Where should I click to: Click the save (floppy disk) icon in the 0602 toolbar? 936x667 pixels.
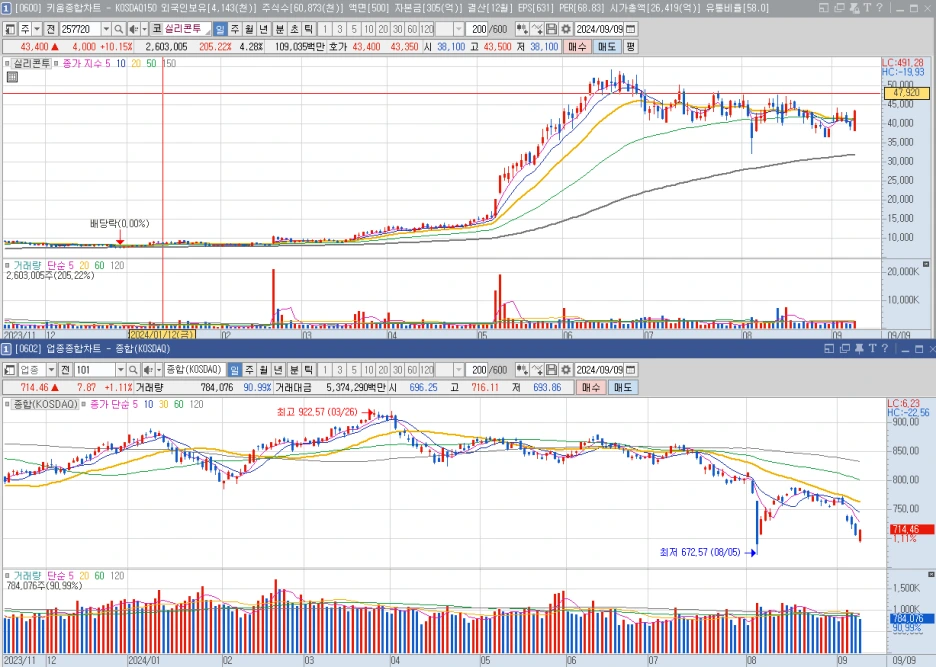(x=551, y=370)
